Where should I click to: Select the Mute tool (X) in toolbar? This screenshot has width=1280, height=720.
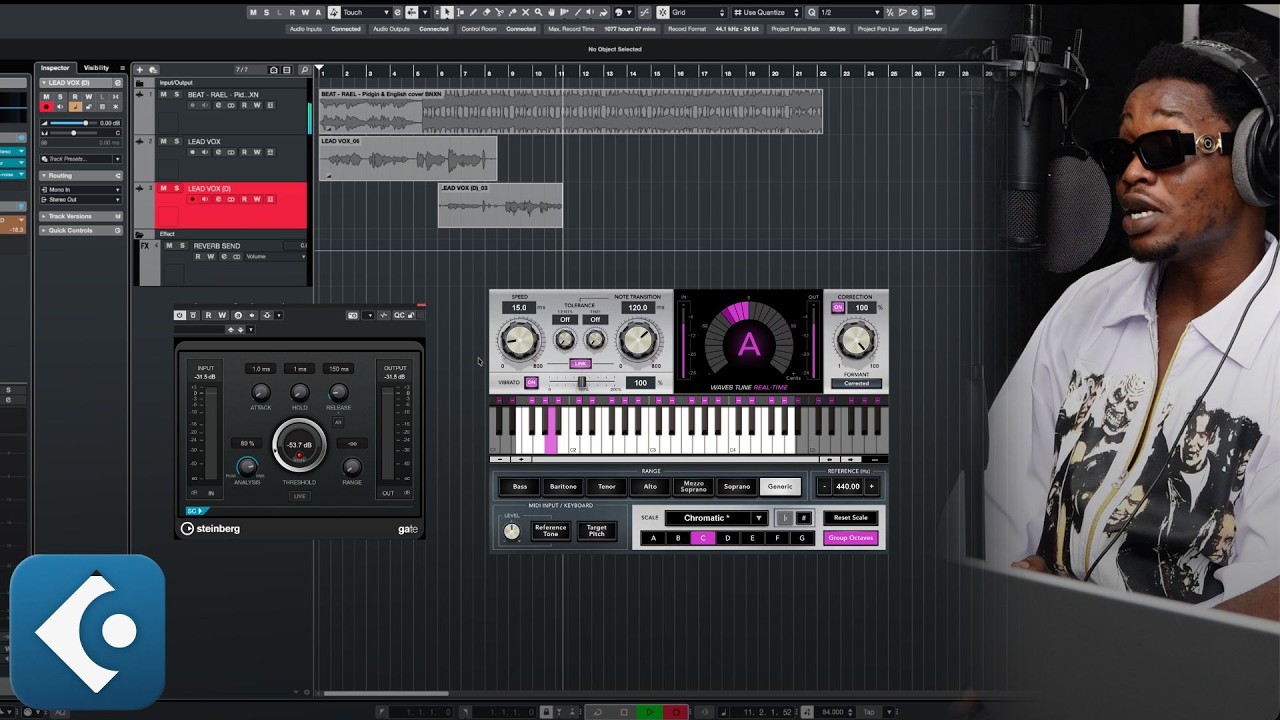tap(525, 12)
